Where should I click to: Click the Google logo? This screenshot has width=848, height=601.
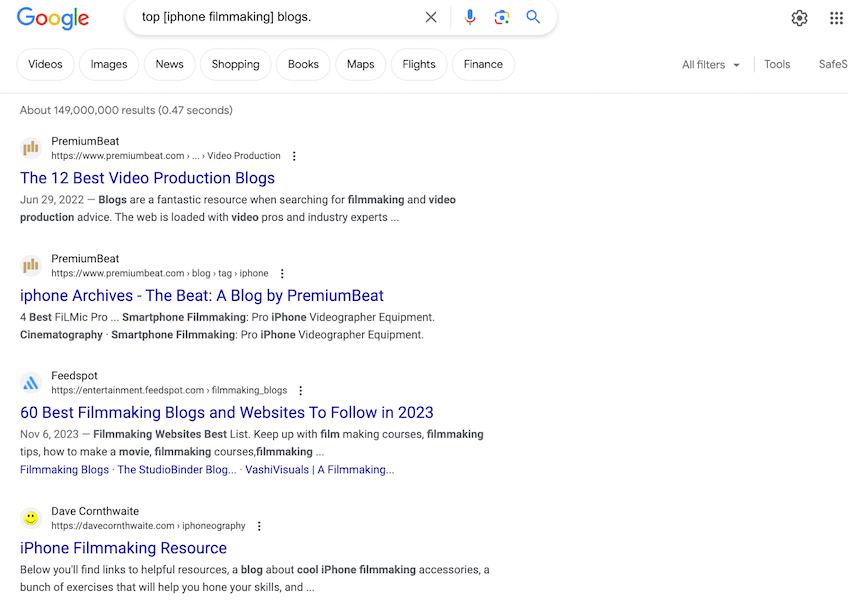pyautogui.click(x=52, y=18)
